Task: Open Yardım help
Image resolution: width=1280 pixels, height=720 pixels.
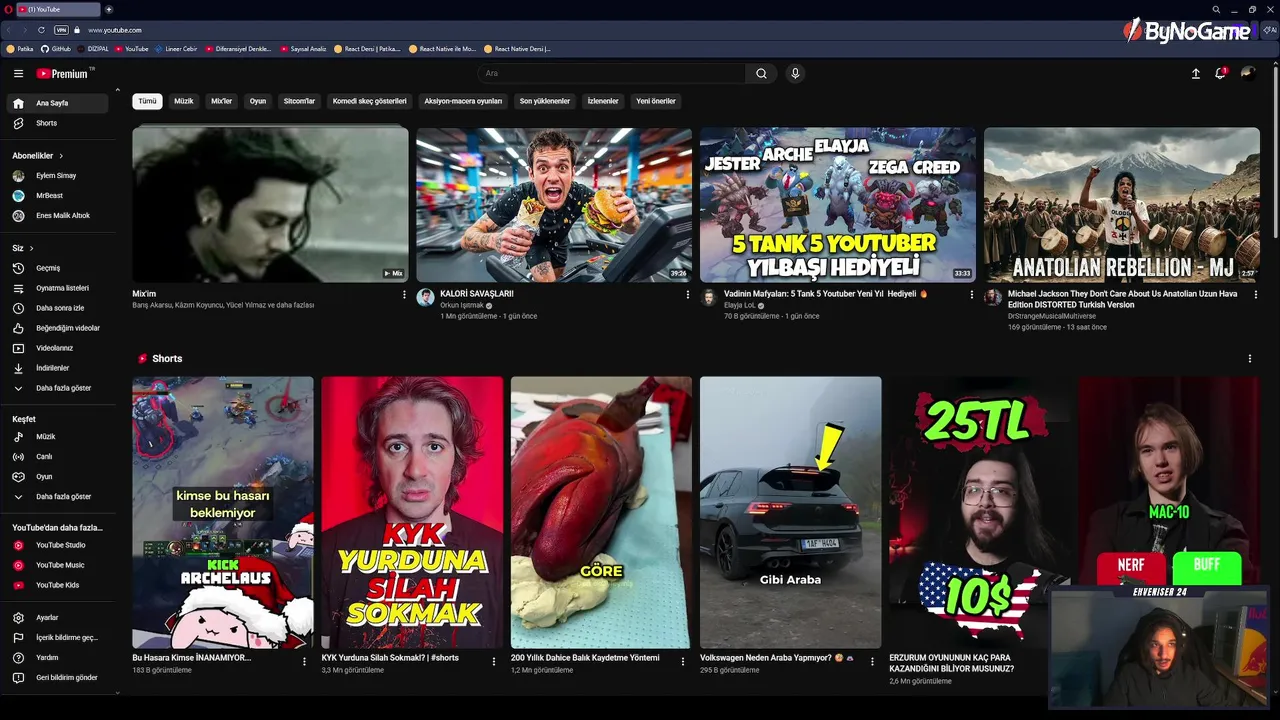Action: [x=57, y=658]
